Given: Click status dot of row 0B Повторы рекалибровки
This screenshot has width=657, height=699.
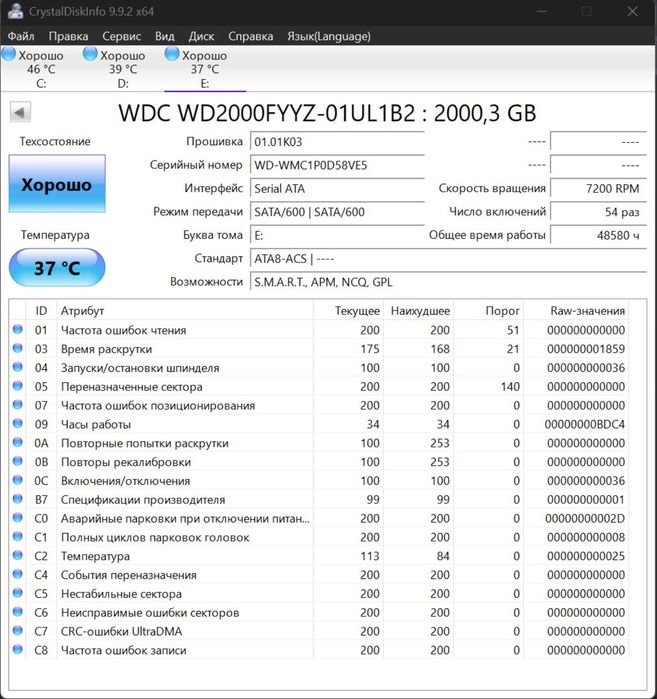Looking at the screenshot, I should click(17, 461).
